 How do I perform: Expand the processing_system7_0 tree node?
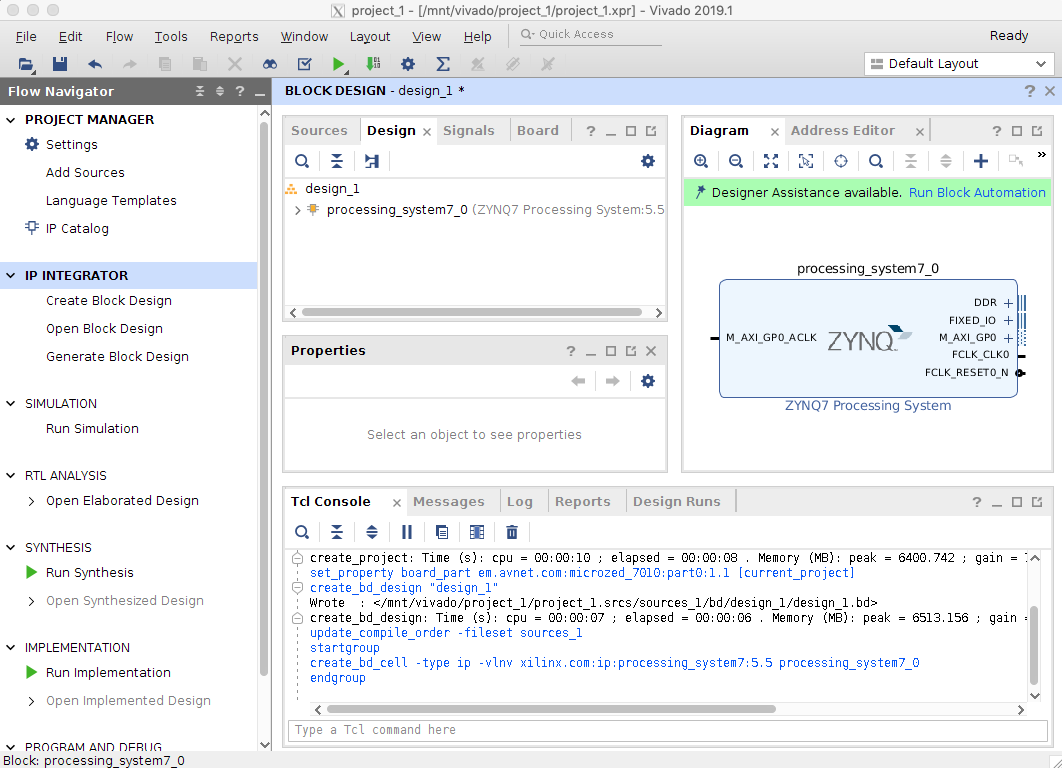tap(297, 211)
